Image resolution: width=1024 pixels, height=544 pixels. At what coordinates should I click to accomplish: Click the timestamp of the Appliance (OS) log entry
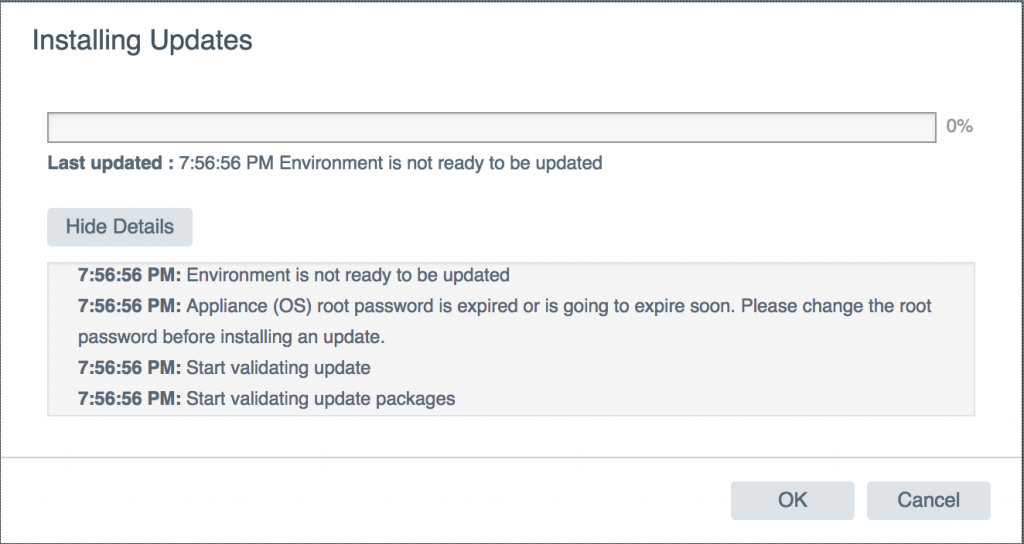coord(130,306)
